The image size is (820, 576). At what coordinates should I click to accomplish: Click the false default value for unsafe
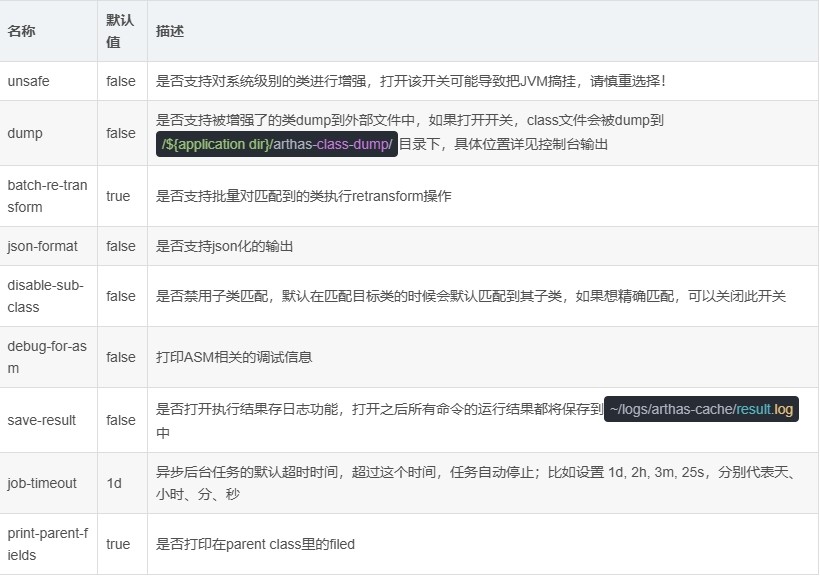coord(120,81)
